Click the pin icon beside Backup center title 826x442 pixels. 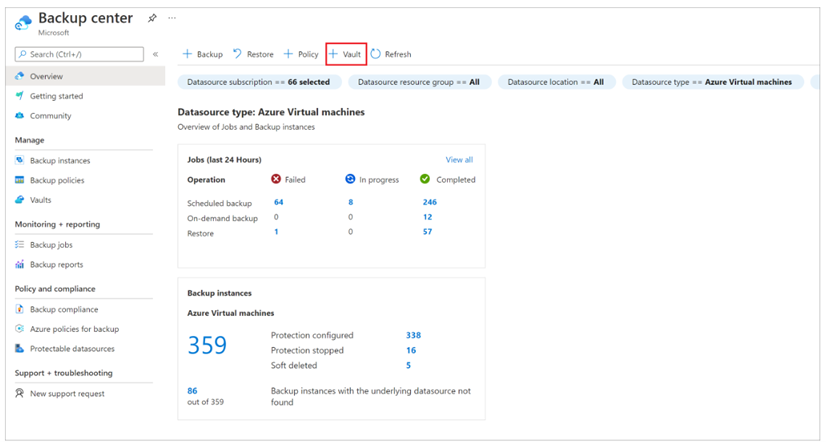[x=152, y=18]
